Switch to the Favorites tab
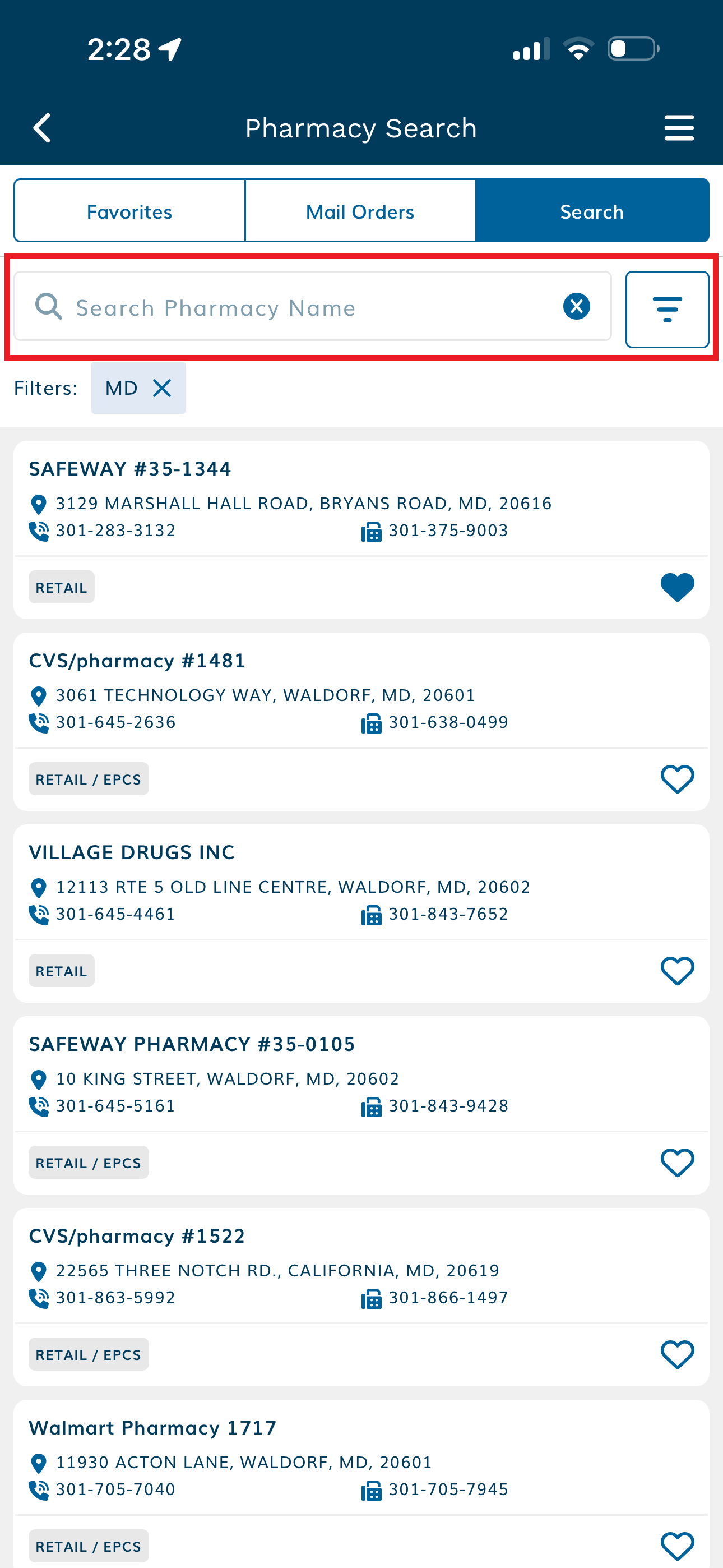Viewport: 723px width, 1568px height. 129,211
